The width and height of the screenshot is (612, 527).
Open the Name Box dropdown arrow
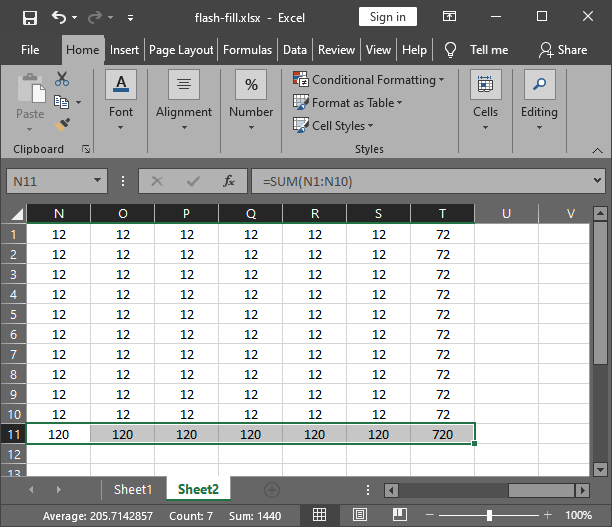[x=97, y=180]
